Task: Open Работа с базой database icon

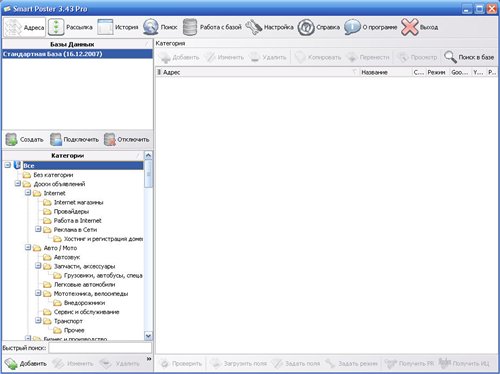Action: pos(190,27)
